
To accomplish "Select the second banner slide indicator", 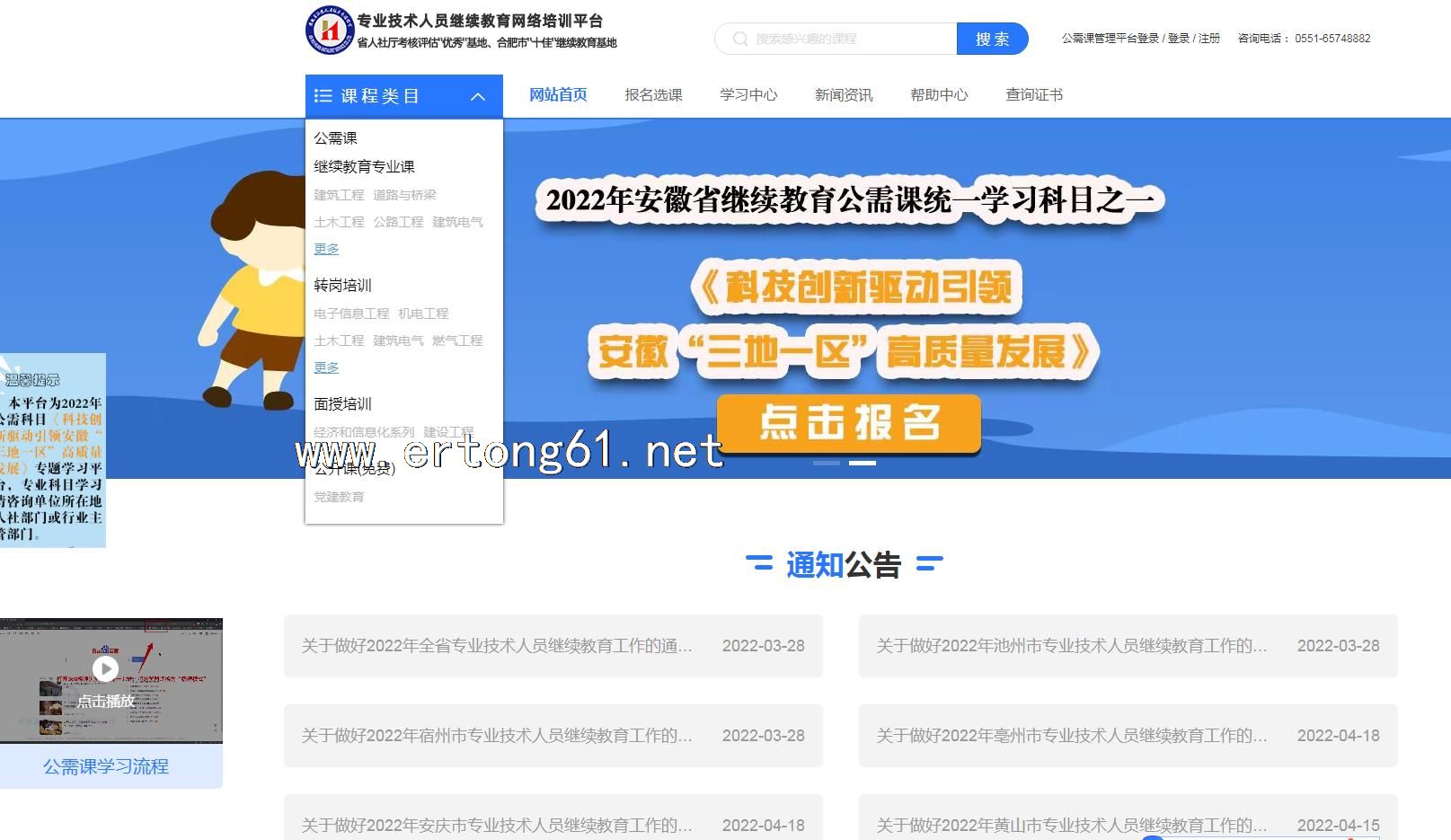I will click(862, 463).
